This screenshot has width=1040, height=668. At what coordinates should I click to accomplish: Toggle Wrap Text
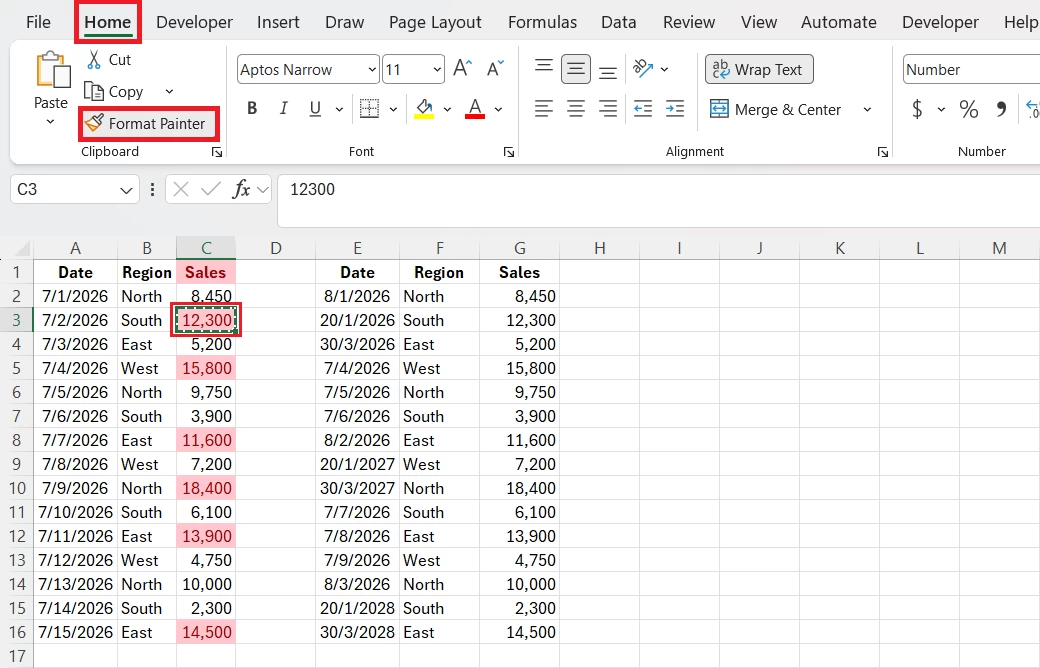pyautogui.click(x=759, y=69)
